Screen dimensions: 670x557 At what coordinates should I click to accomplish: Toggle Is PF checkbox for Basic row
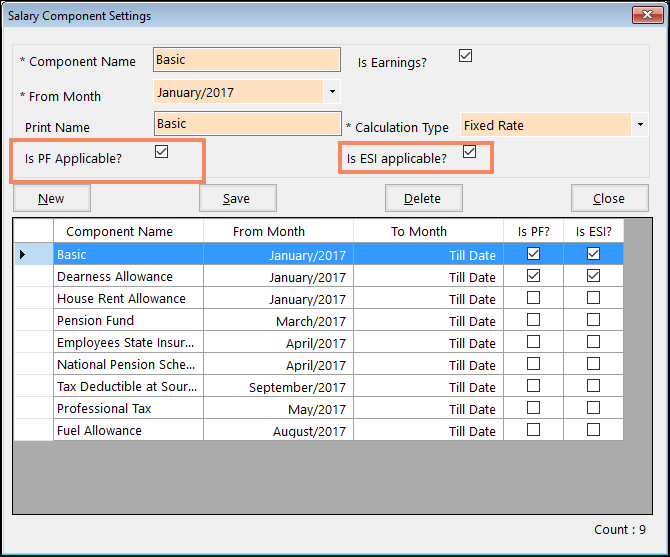pos(533,254)
